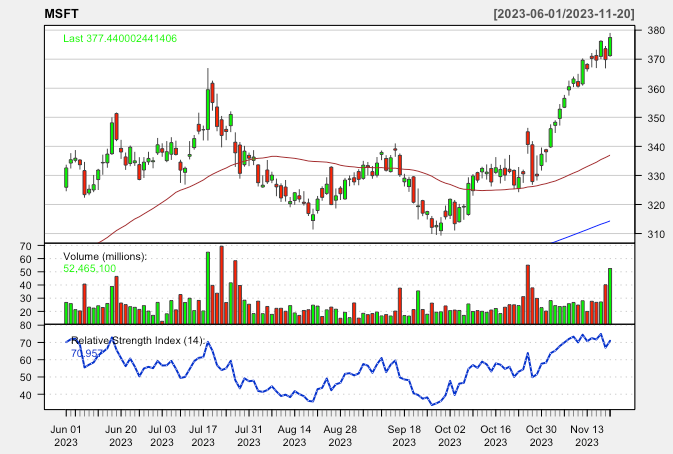
Task: Click the 70.957 RSI value
Action: pos(87,353)
